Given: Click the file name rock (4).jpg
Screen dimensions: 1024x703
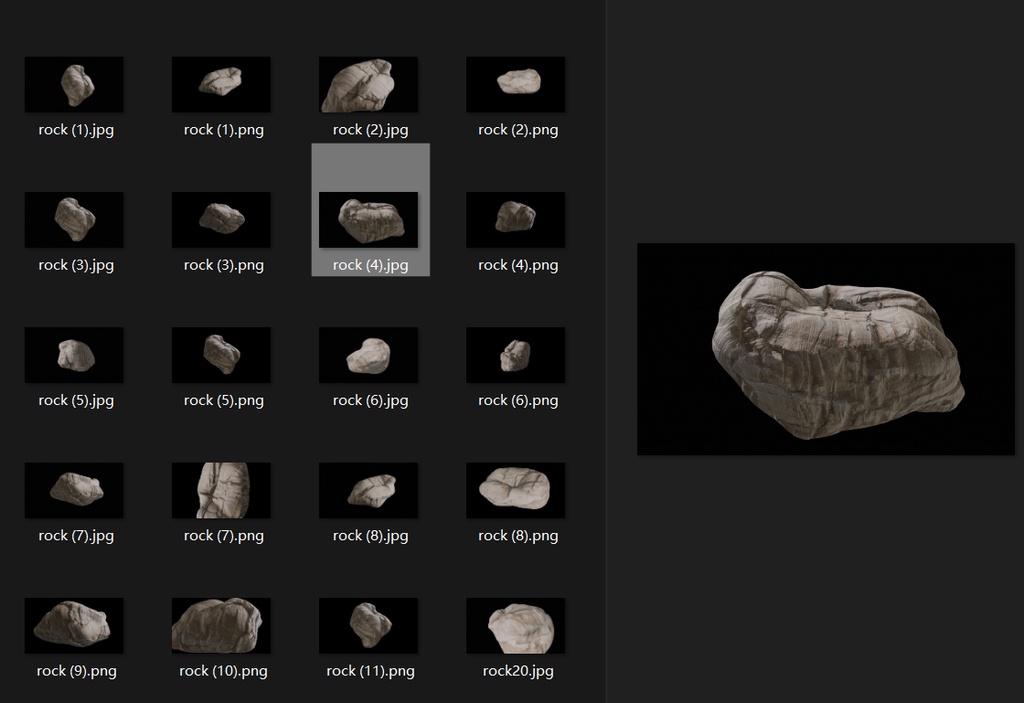Looking at the screenshot, I should (x=370, y=265).
